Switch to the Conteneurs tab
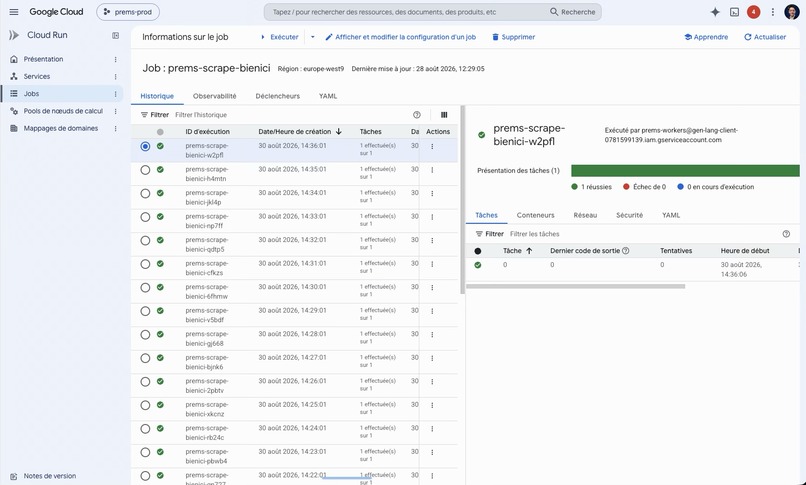The image size is (806, 485). pos(536,215)
